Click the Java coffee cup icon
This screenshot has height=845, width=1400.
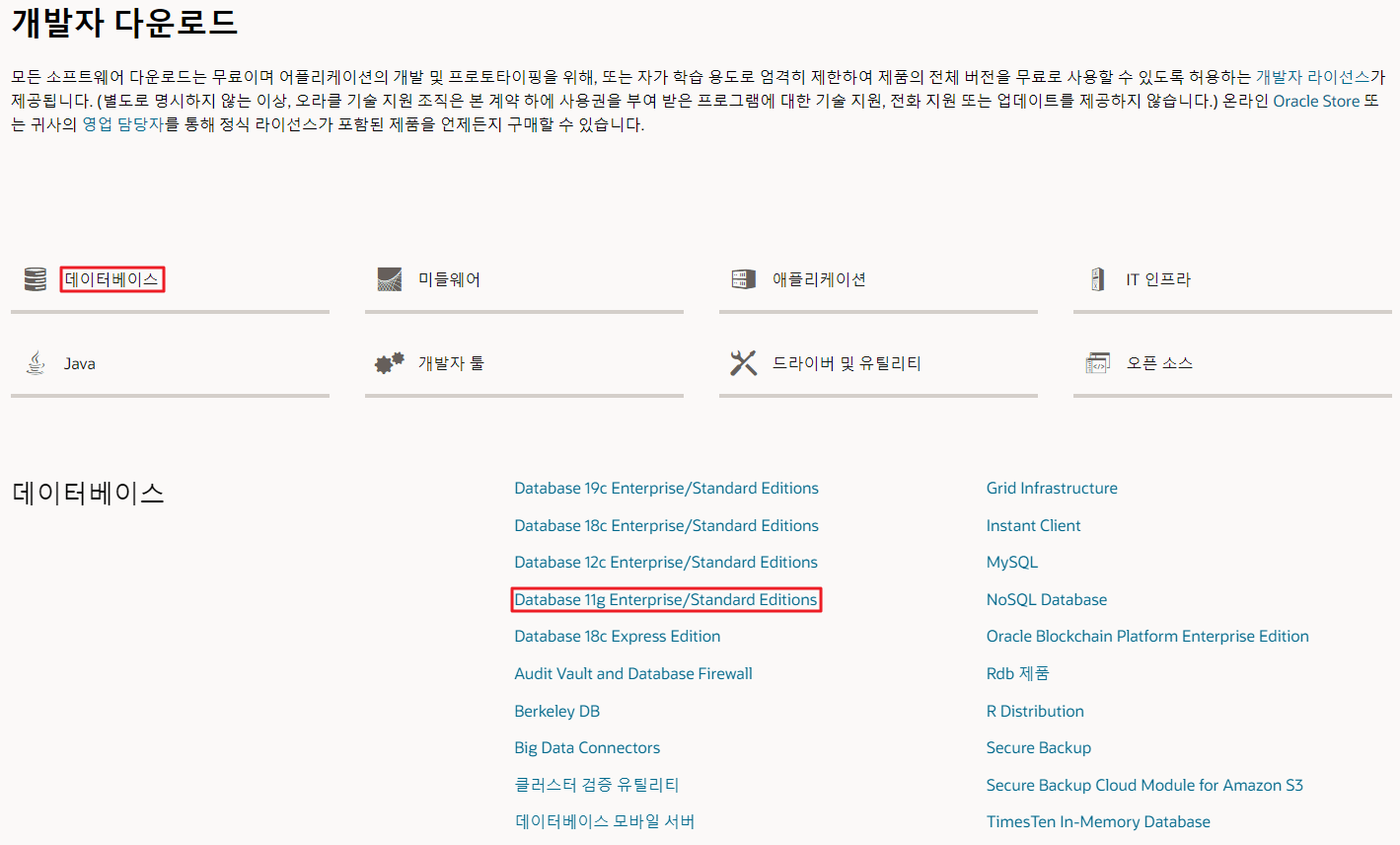[36, 363]
